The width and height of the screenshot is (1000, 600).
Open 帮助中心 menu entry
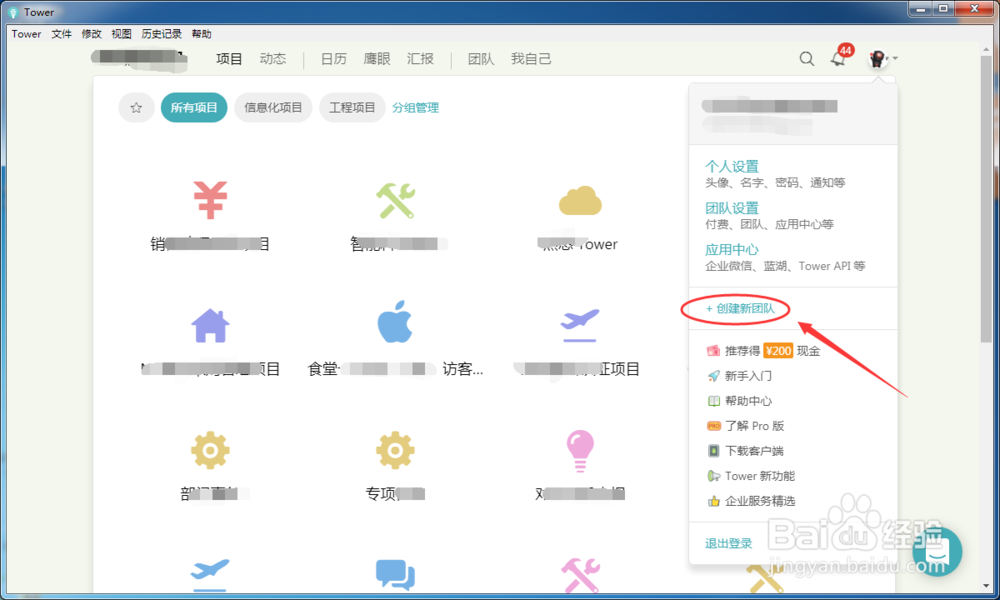[x=740, y=401]
